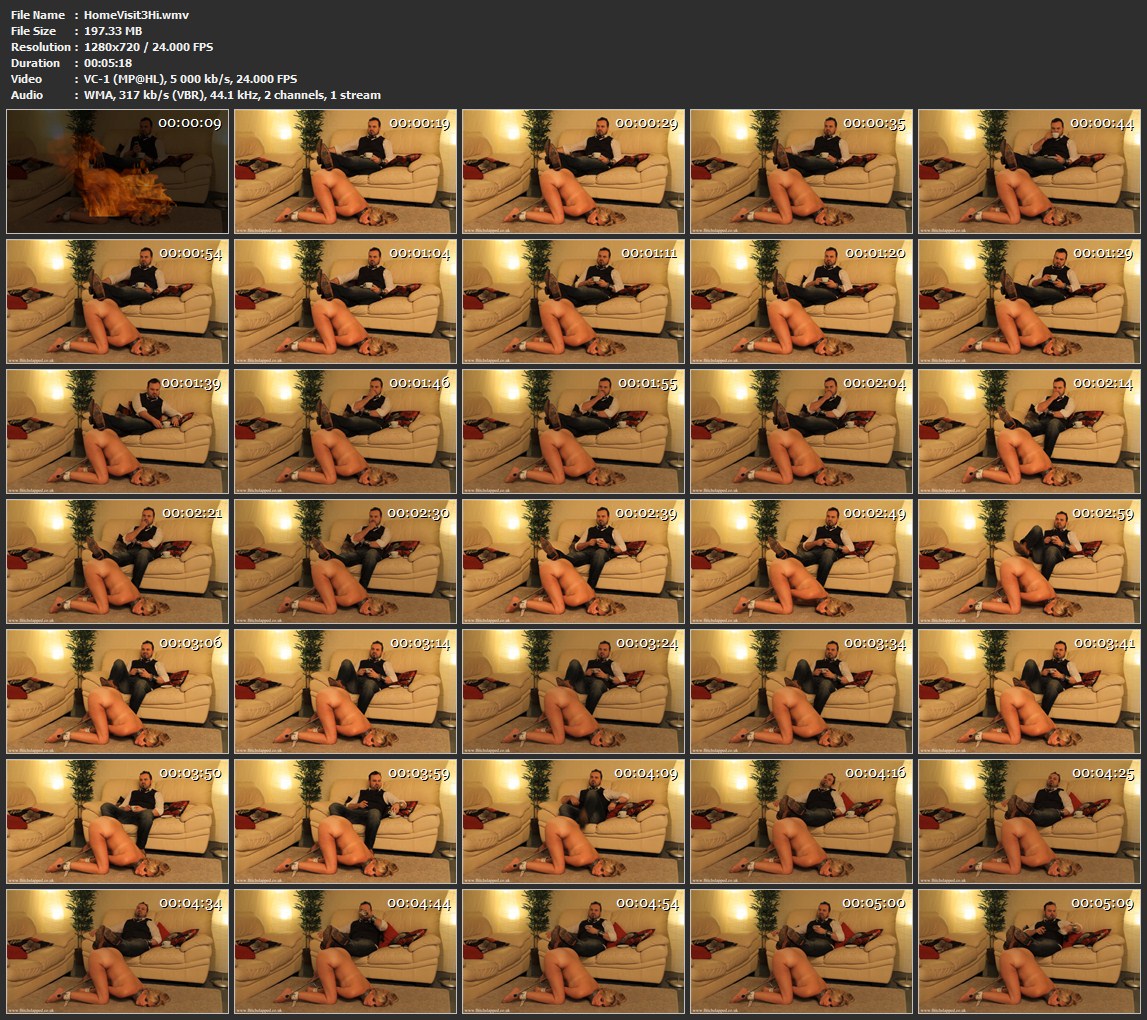Select the frame at 00:01:04
The height and width of the screenshot is (1020, 1147).
tap(345, 301)
